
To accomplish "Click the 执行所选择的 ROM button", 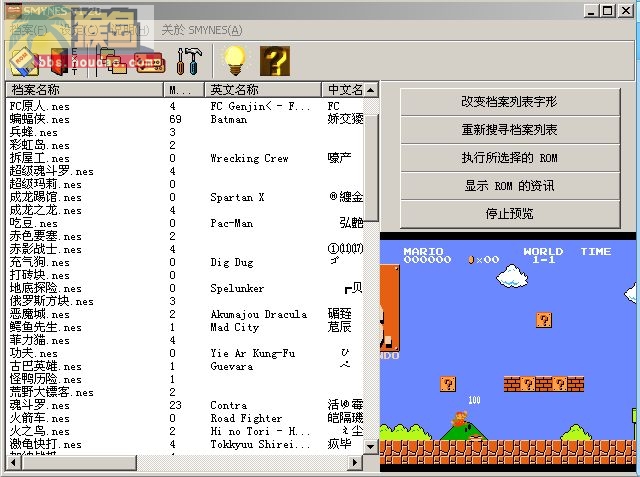I will coord(510,158).
